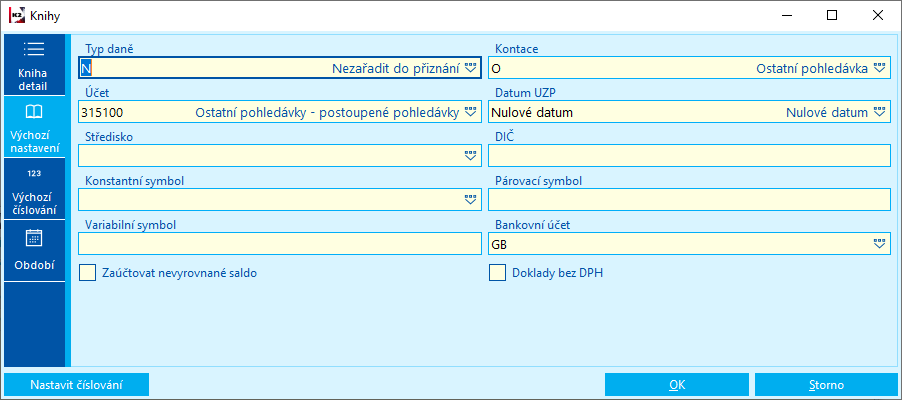
Task: Open Výchozí číslování tab
Action: coord(34,189)
